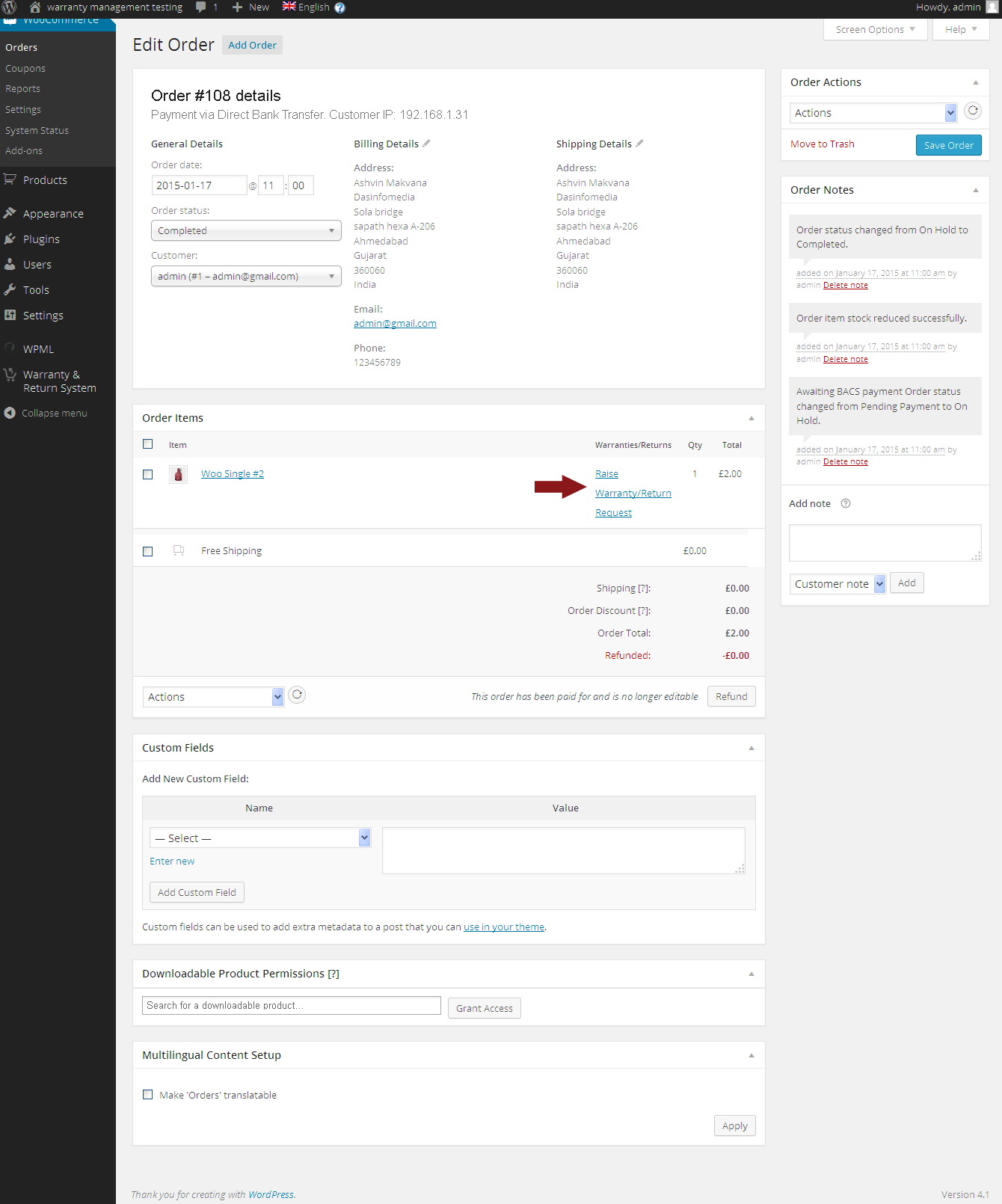Image resolution: width=1002 pixels, height=1204 pixels.
Task: Click the edit pencil next to Shipping Details
Action: 639,143
